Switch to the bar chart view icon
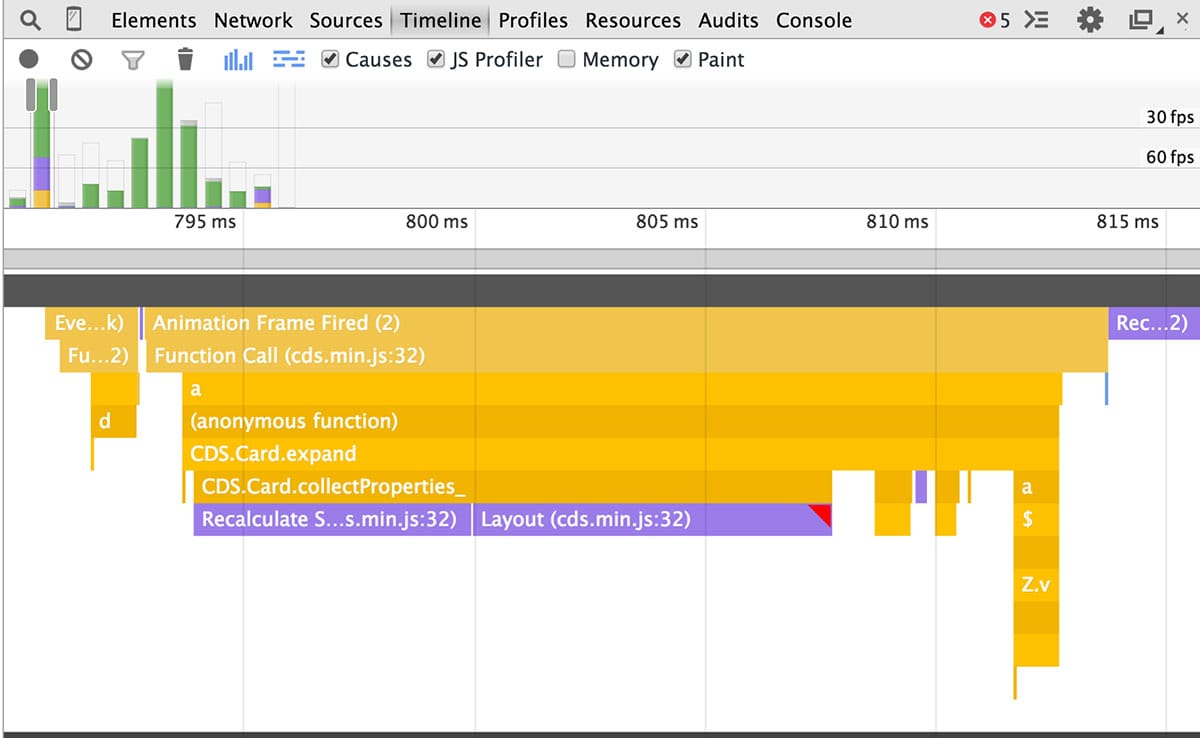 [238, 60]
